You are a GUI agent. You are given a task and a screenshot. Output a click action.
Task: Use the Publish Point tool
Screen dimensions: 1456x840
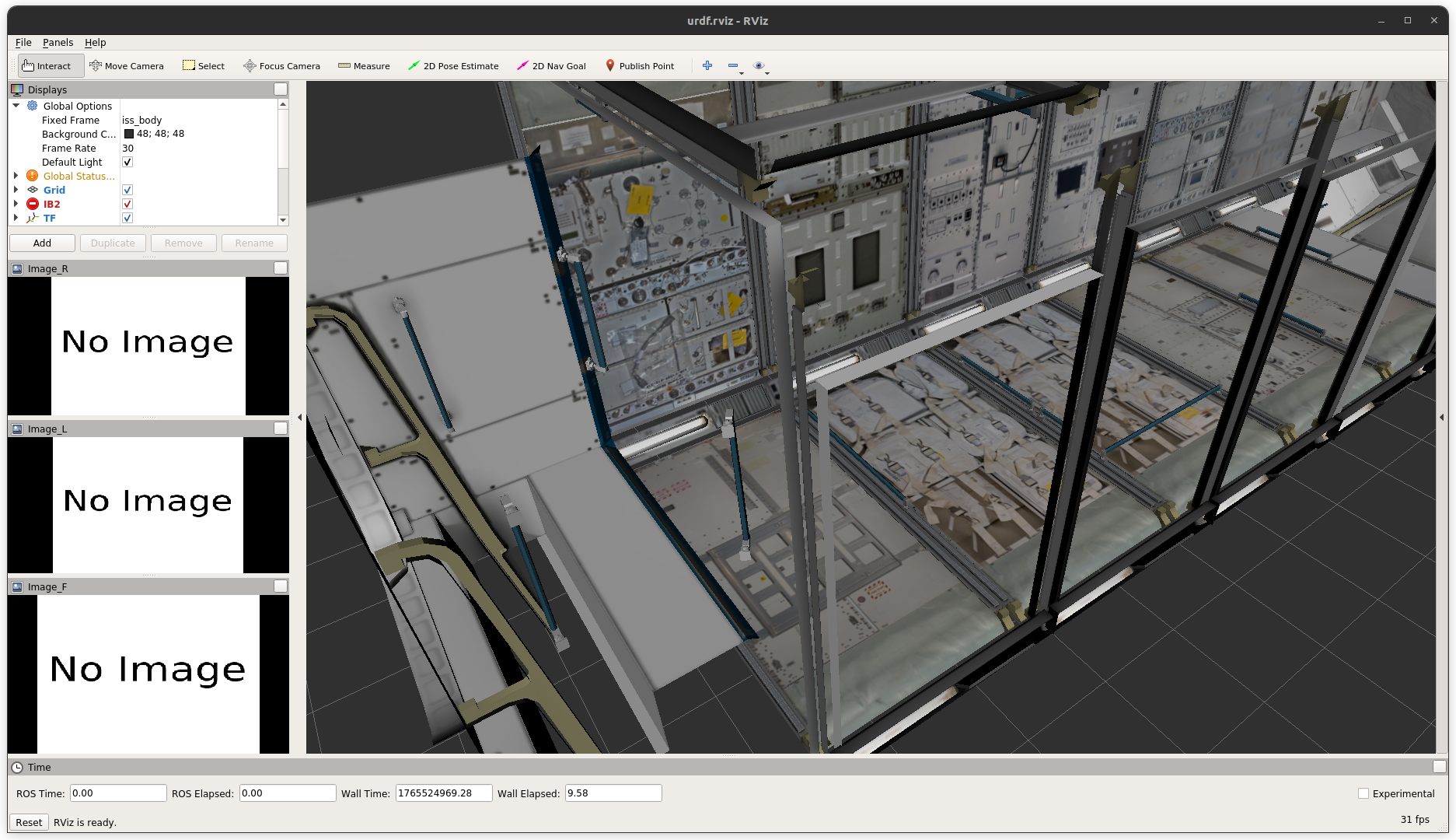point(640,65)
